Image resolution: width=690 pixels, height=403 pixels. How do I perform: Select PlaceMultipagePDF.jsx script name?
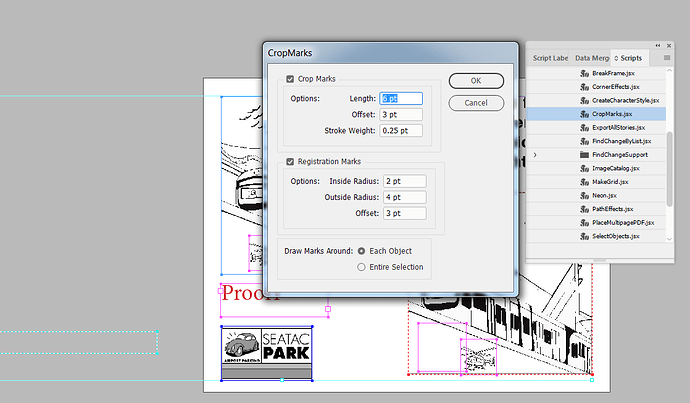pyautogui.click(x=623, y=223)
